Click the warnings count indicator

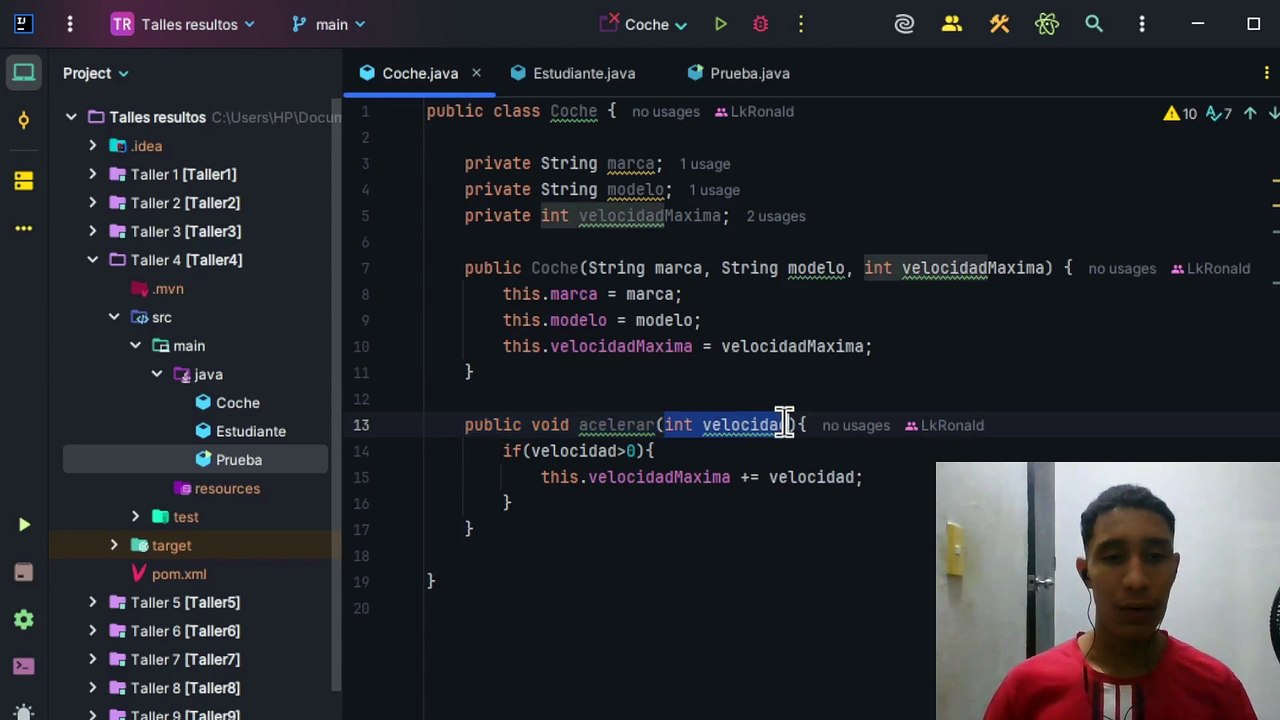click(x=1180, y=113)
